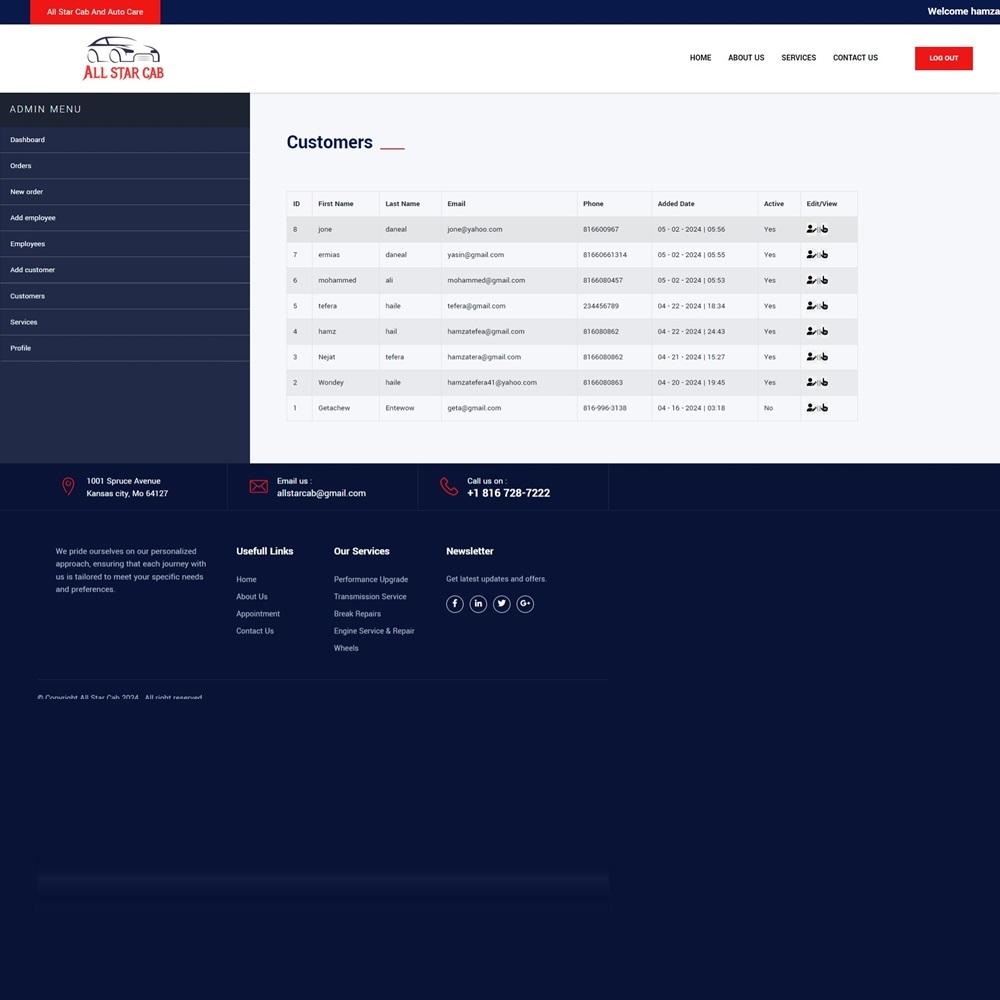Viewport: 1000px width, 1000px height.
Task: Click the email cell jone@yahoo.com
Action: [475, 229]
